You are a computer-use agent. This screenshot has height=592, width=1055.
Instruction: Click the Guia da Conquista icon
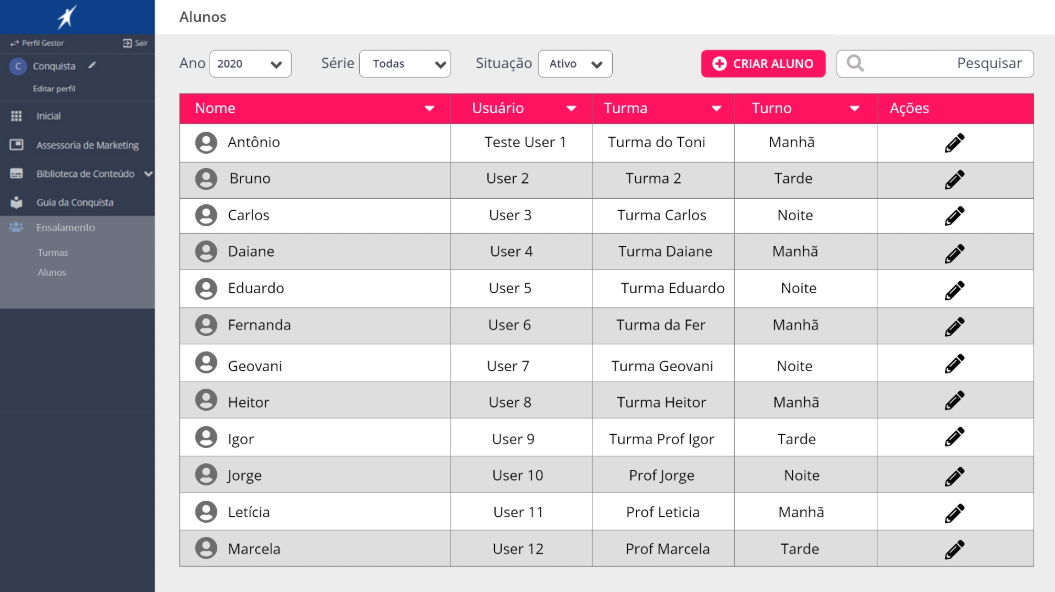tap(16, 202)
